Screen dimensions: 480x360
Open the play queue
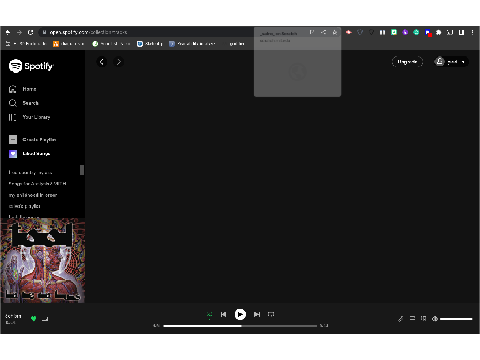click(x=412, y=319)
